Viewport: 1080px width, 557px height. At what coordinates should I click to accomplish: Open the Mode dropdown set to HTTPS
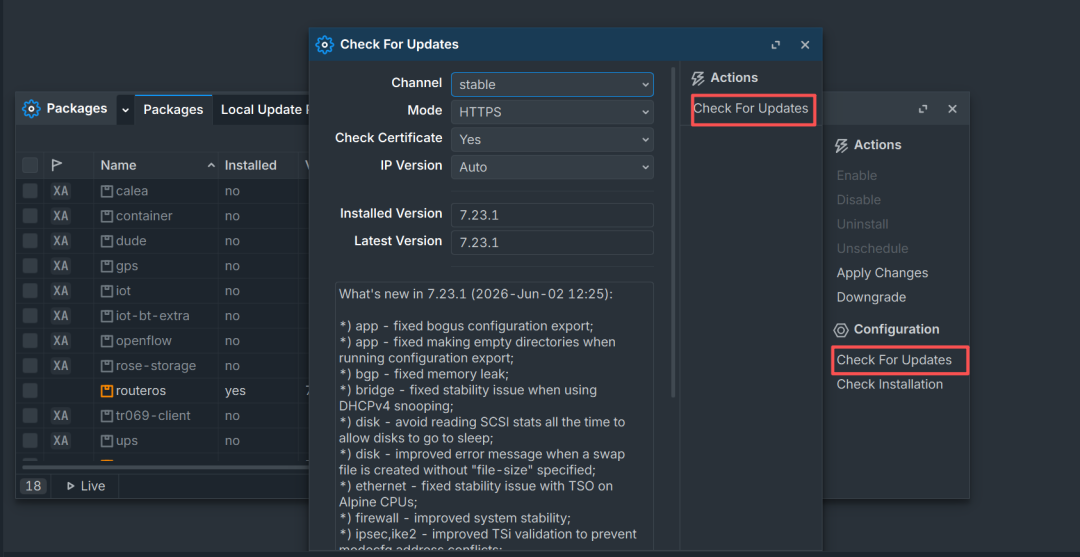[552, 112]
